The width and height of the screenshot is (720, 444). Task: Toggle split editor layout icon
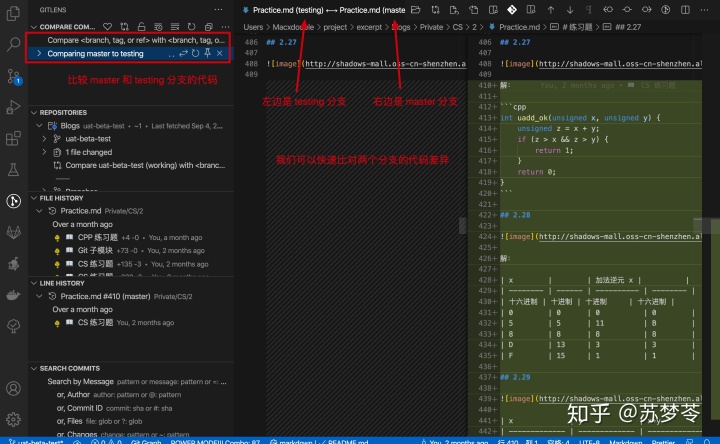click(x=685, y=10)
